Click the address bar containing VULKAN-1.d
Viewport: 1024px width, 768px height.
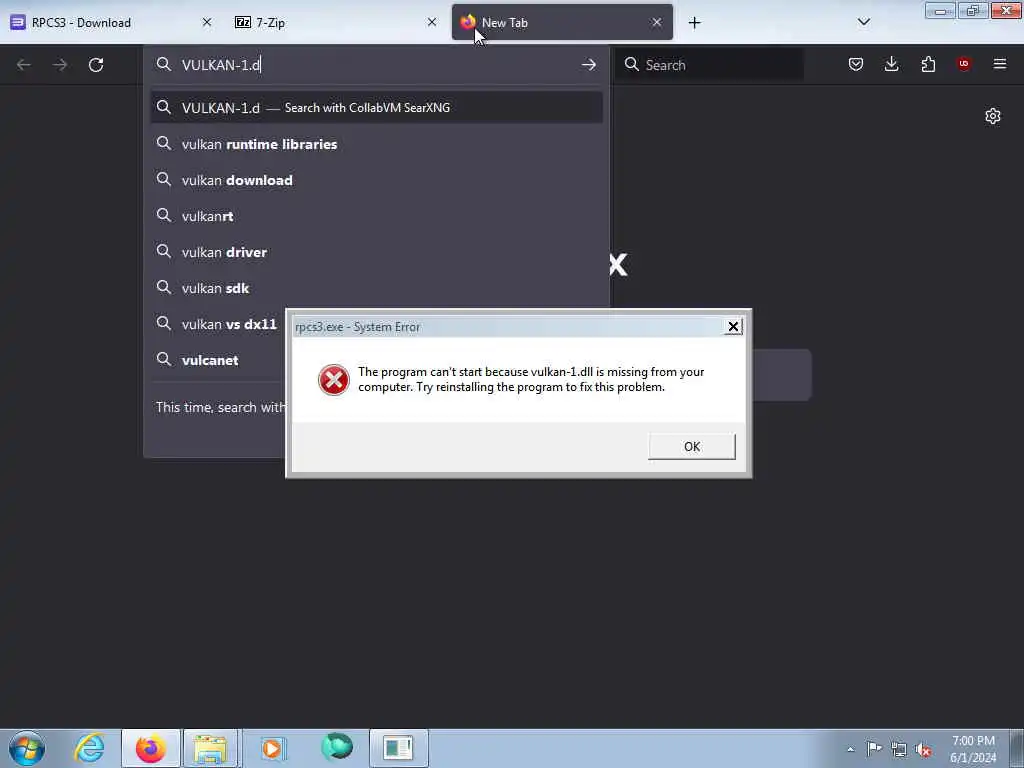click(376, 65)
